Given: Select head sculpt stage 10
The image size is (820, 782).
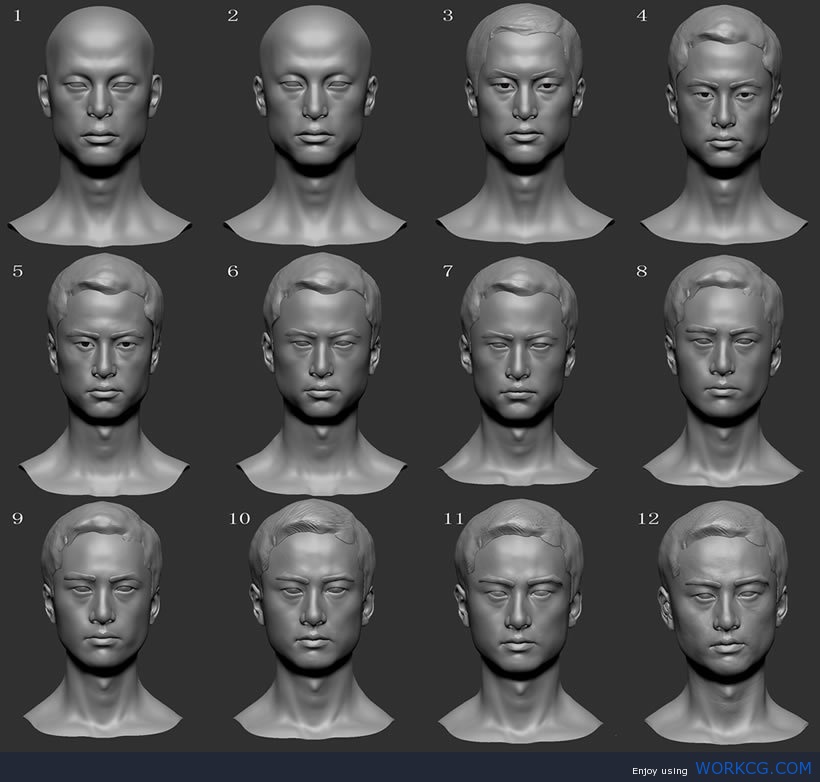Looking at the screenshot, I should (313, 619).
